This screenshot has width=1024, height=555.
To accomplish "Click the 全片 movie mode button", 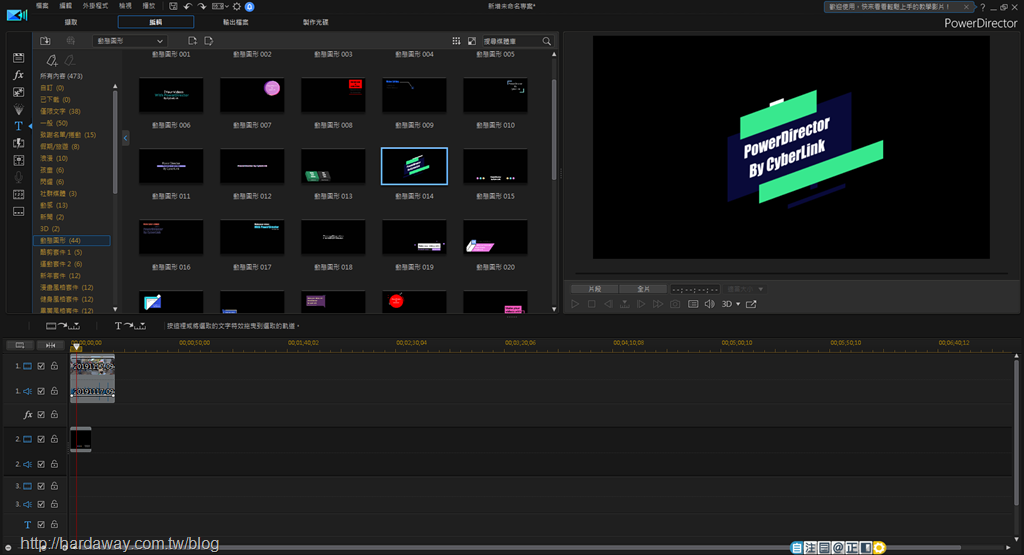I will pos(643,289).
